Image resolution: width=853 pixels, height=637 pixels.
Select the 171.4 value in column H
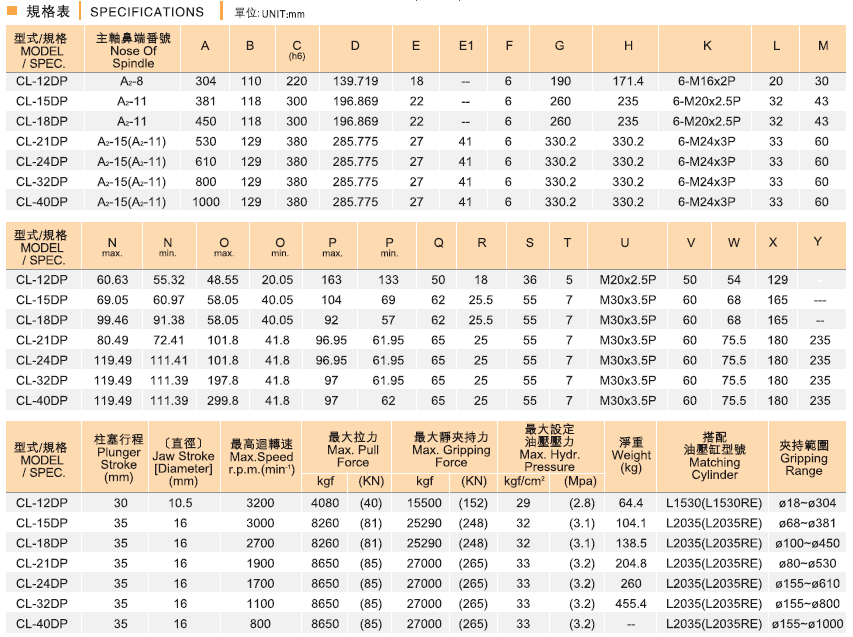[628, 81]
